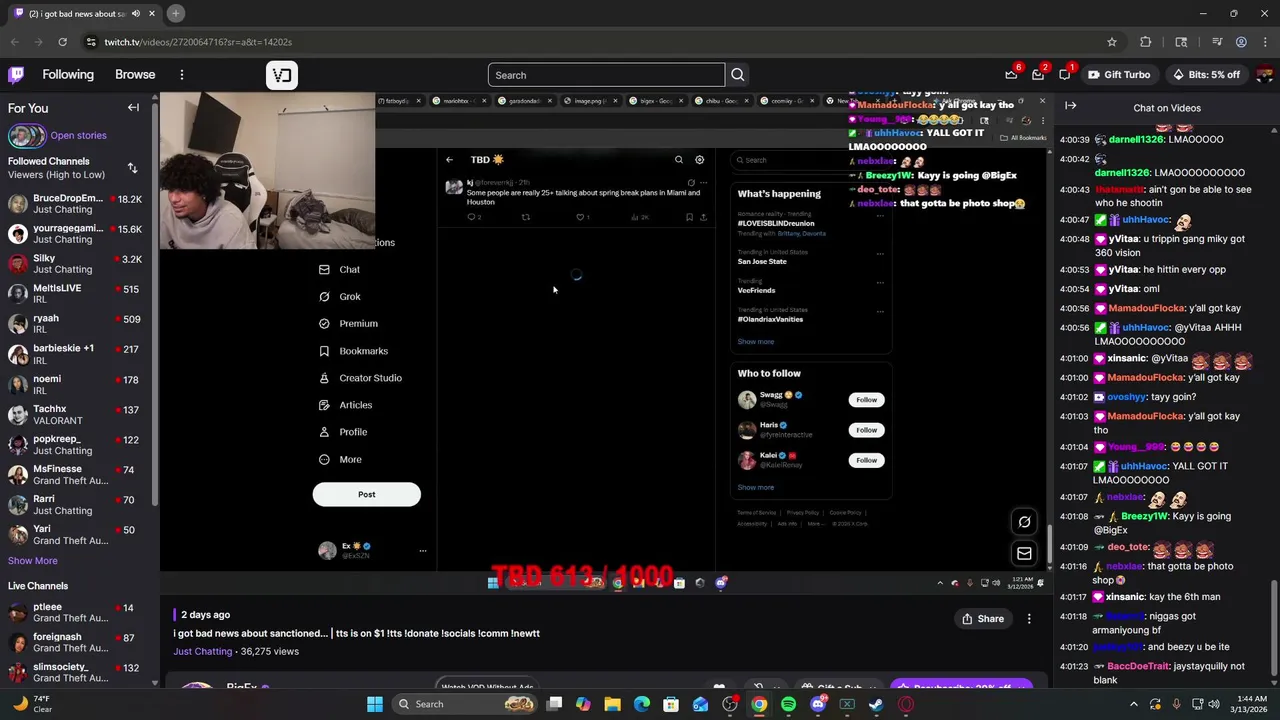Open BruceDropEm channel in sidebar
Screen dimensions: 1280x720
tap(75, 204)
